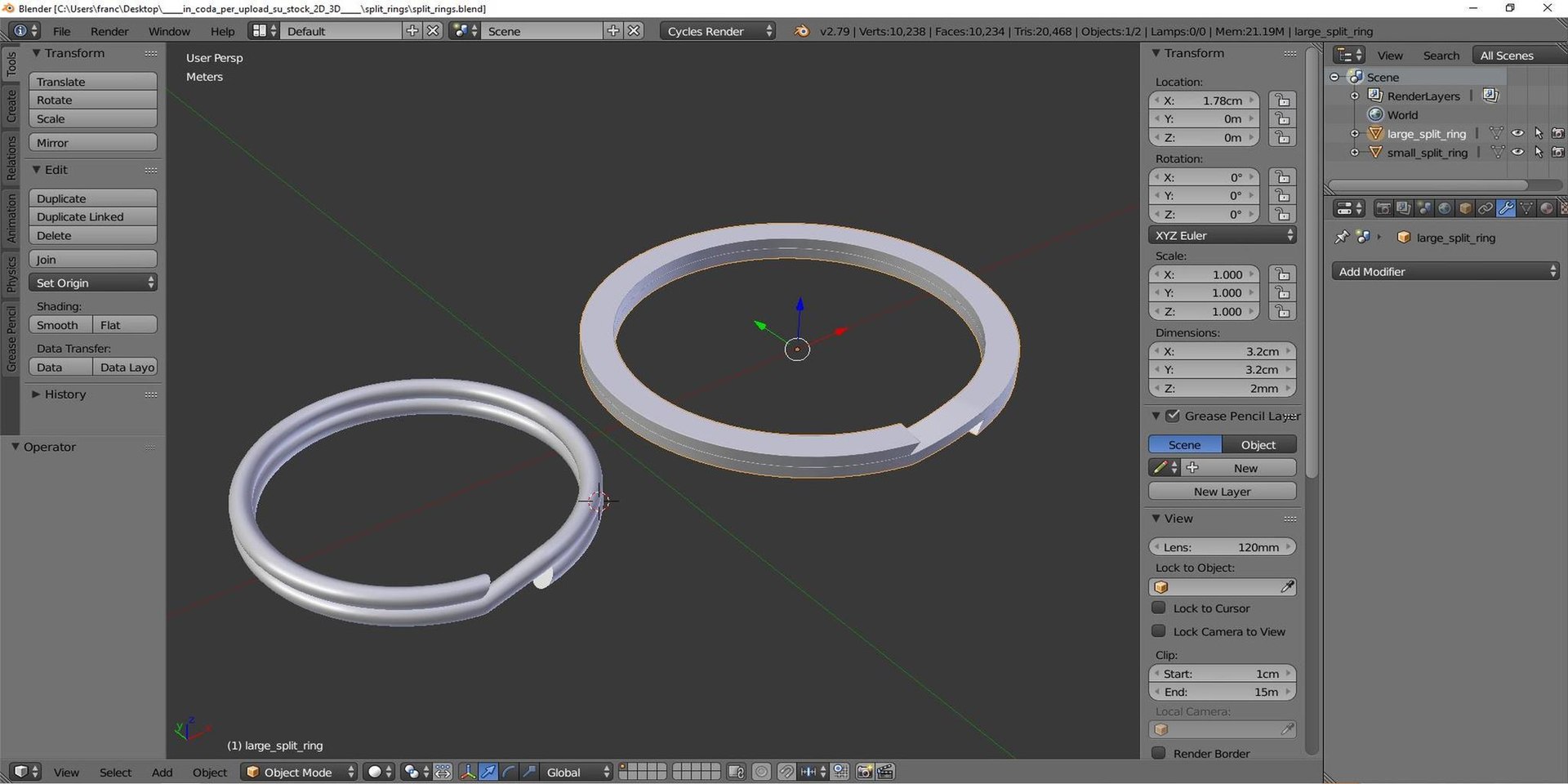
Task: Enable Lock to Cursor checkbox
Action: (x=1158, y=608)
